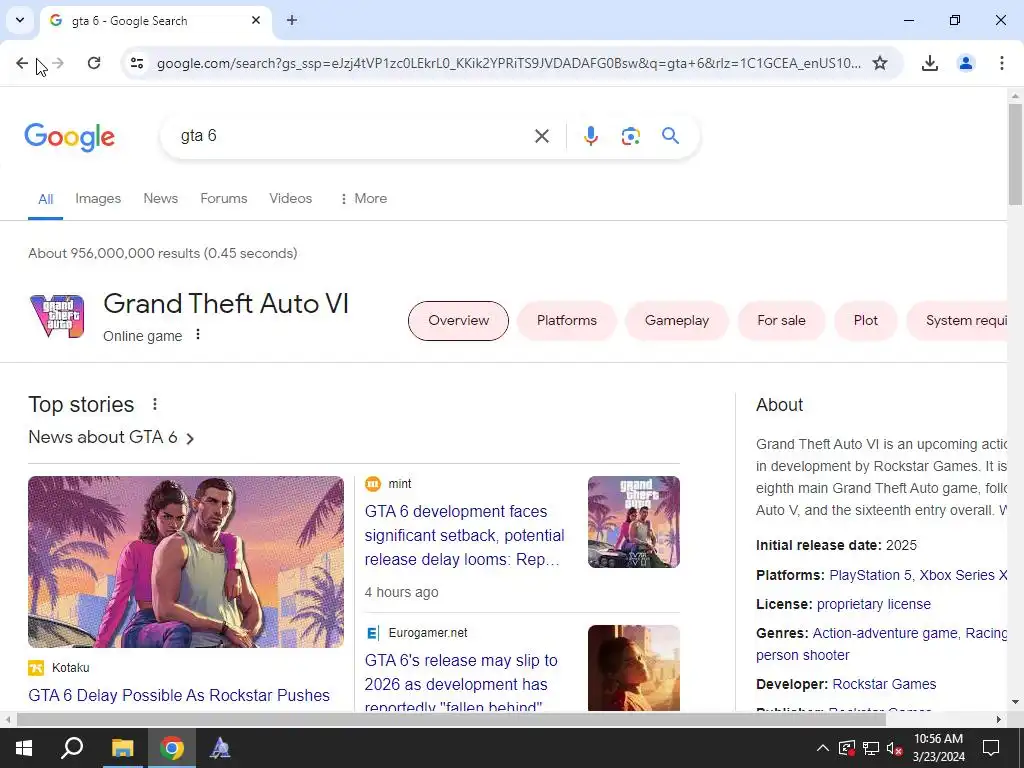Open Kotaku GTA 6 Delay Possible article
The width and height of the screenshot is (1024, 768).
click(179, 696)
